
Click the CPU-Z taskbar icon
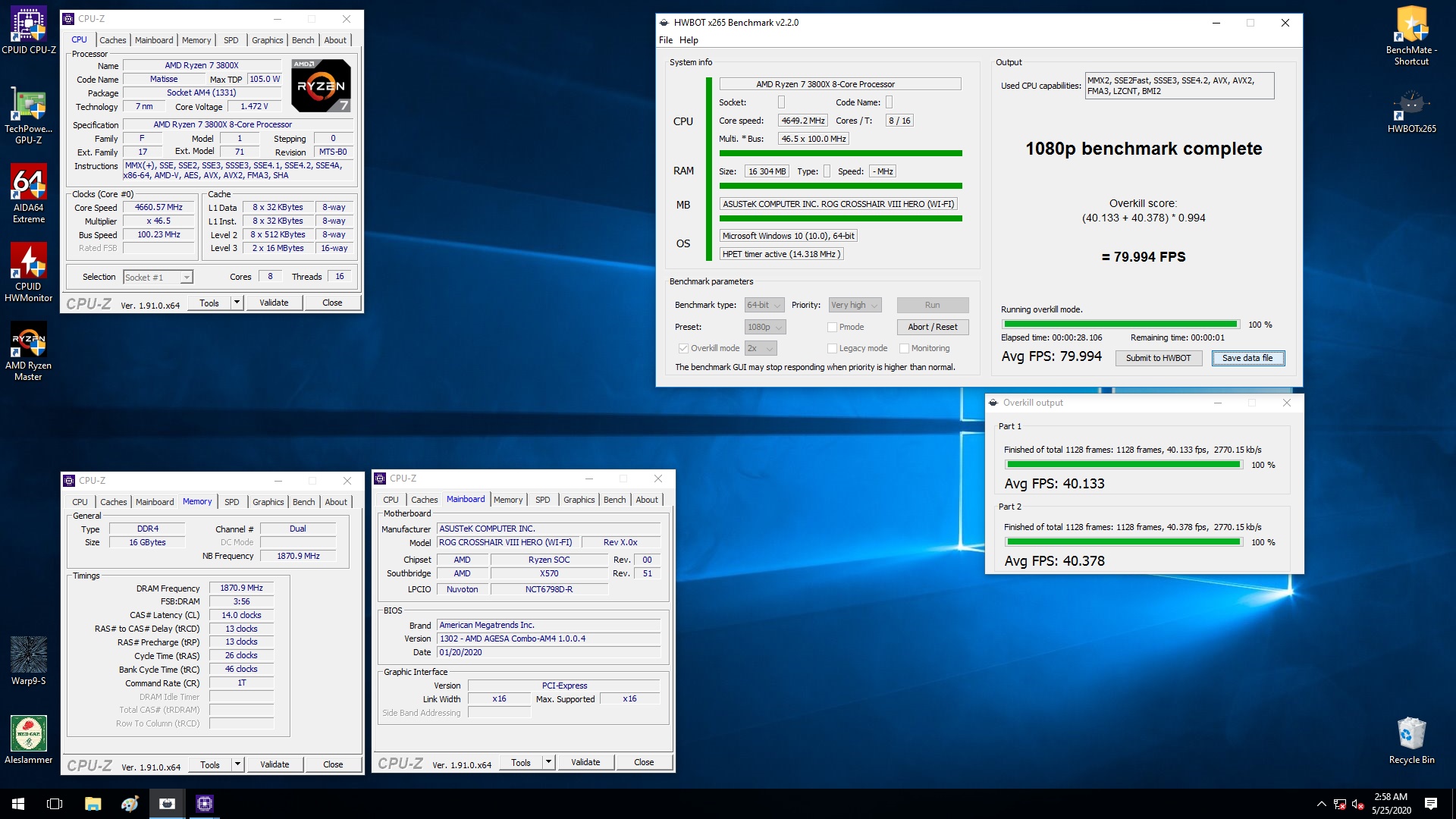pyautogui.click(x=204, y=804)
